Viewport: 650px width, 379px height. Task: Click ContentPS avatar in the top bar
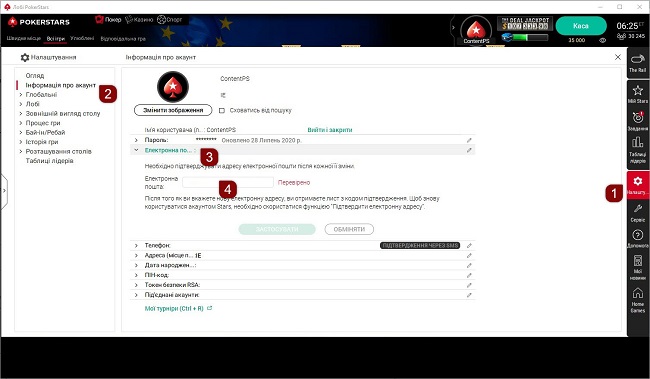[x=476, y=30]
